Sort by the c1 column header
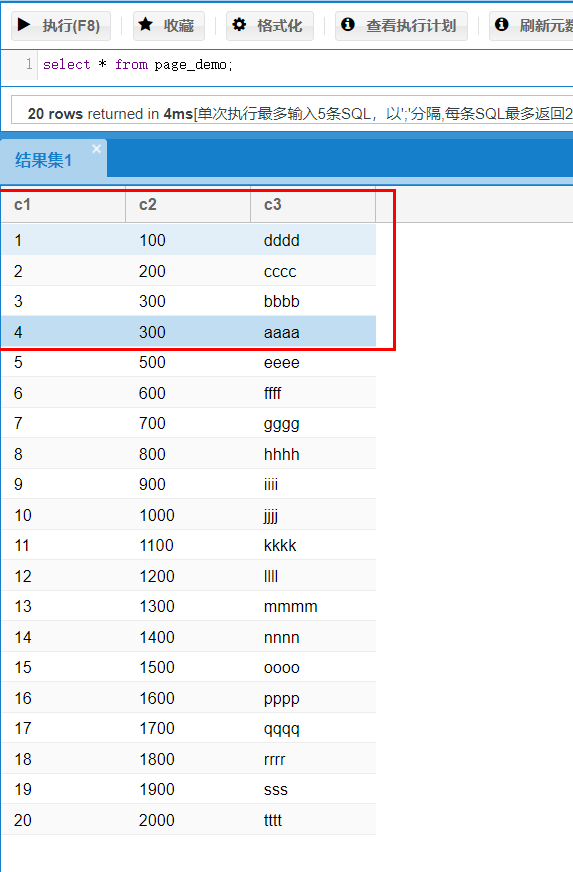This screenshot has height=872, width=573. pyautogui.click(x=63, y=205)
